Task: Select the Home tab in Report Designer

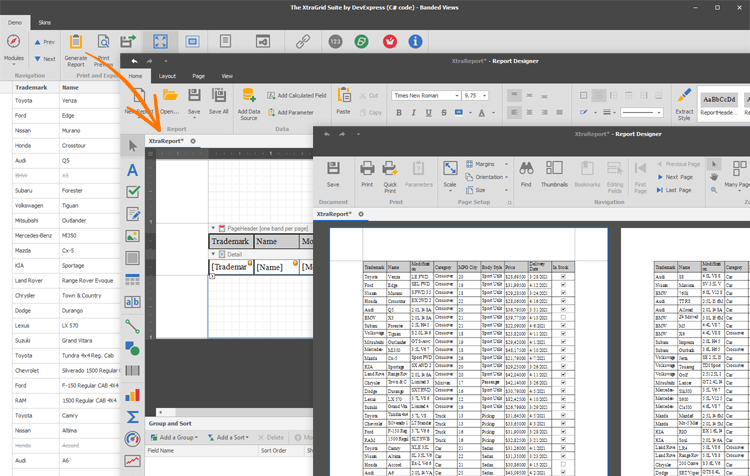Action: [135, 76]
